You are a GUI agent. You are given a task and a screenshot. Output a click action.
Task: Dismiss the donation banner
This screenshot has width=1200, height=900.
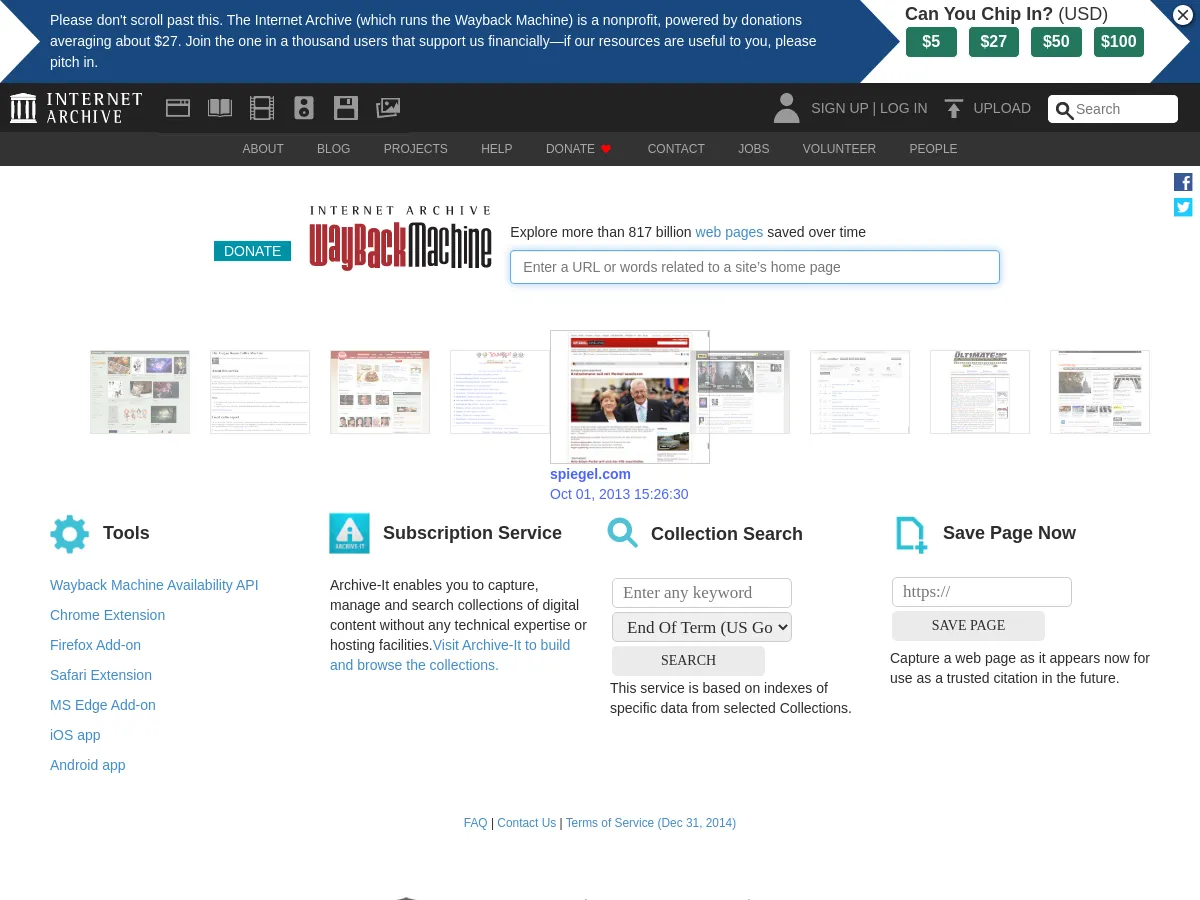1182,14
